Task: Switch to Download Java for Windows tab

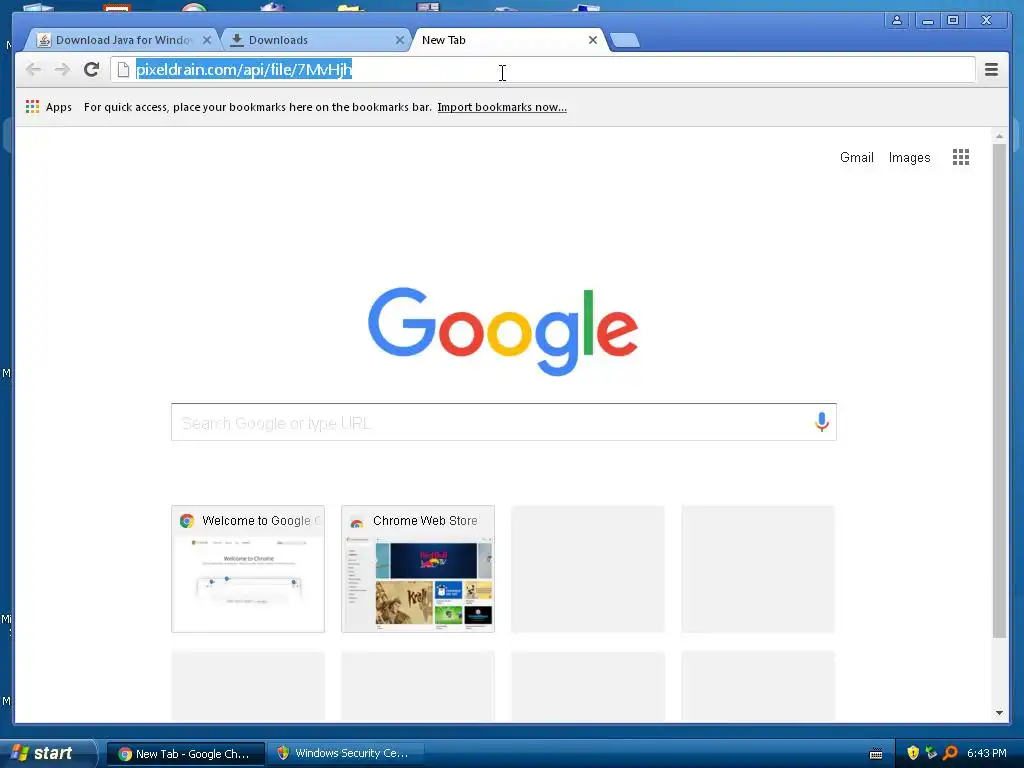Action: (124, 40)
